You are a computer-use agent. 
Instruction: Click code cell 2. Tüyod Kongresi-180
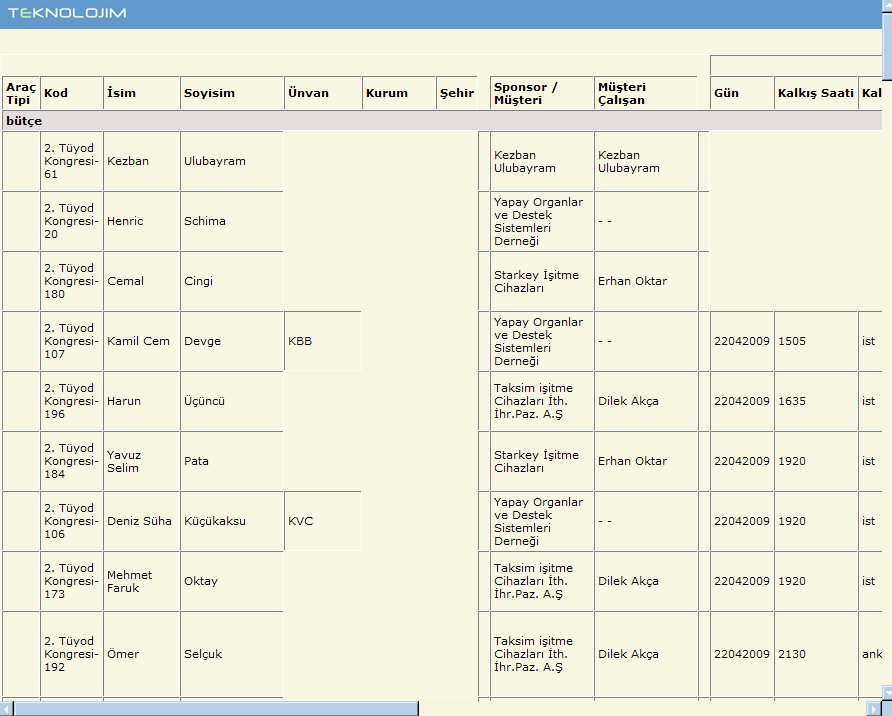click(72, 281)
